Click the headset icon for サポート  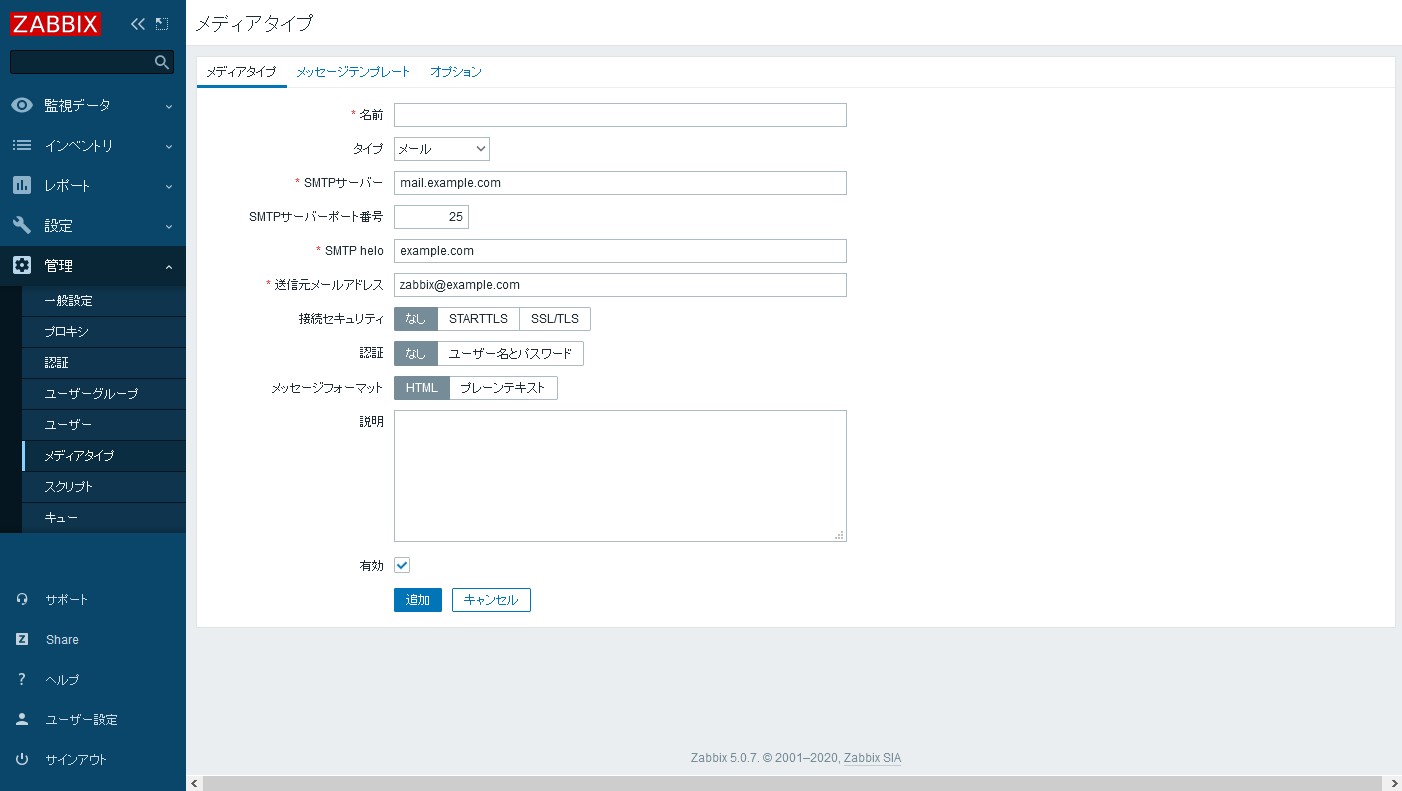tap(22, 599)
